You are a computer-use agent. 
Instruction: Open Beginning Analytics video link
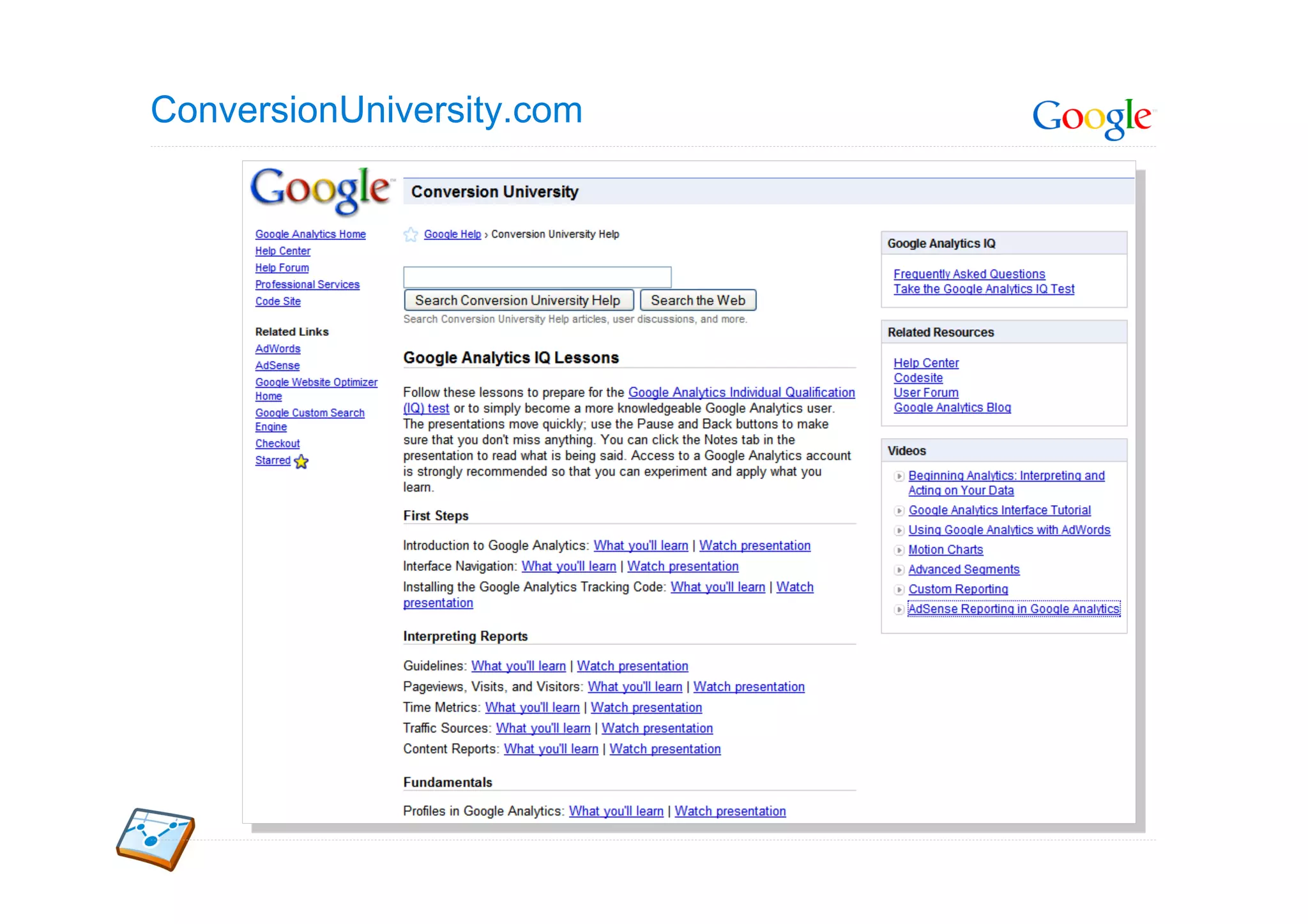[x=1006, y=483]
